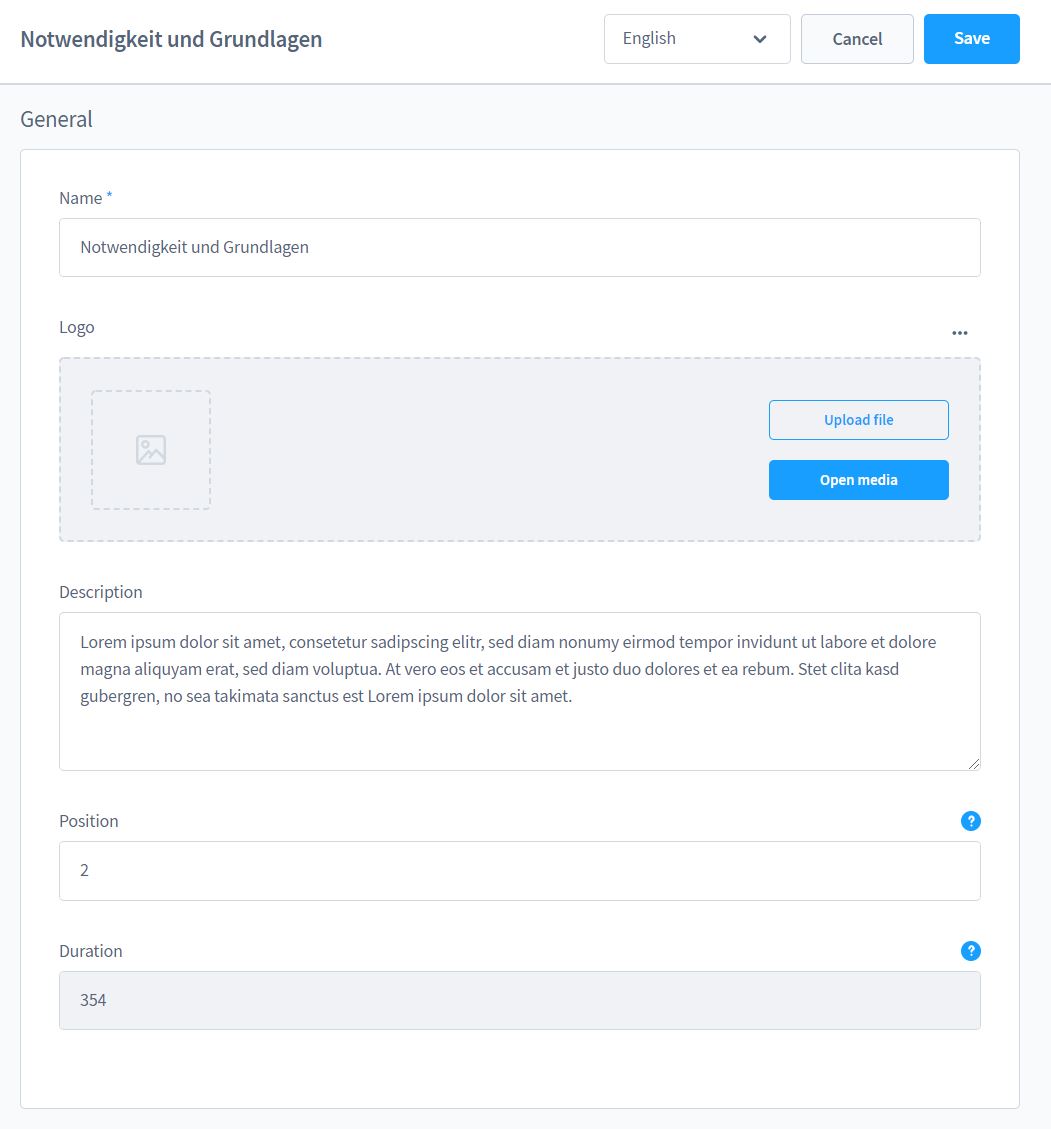Click the Description textarea resize handle

point(974,764)
